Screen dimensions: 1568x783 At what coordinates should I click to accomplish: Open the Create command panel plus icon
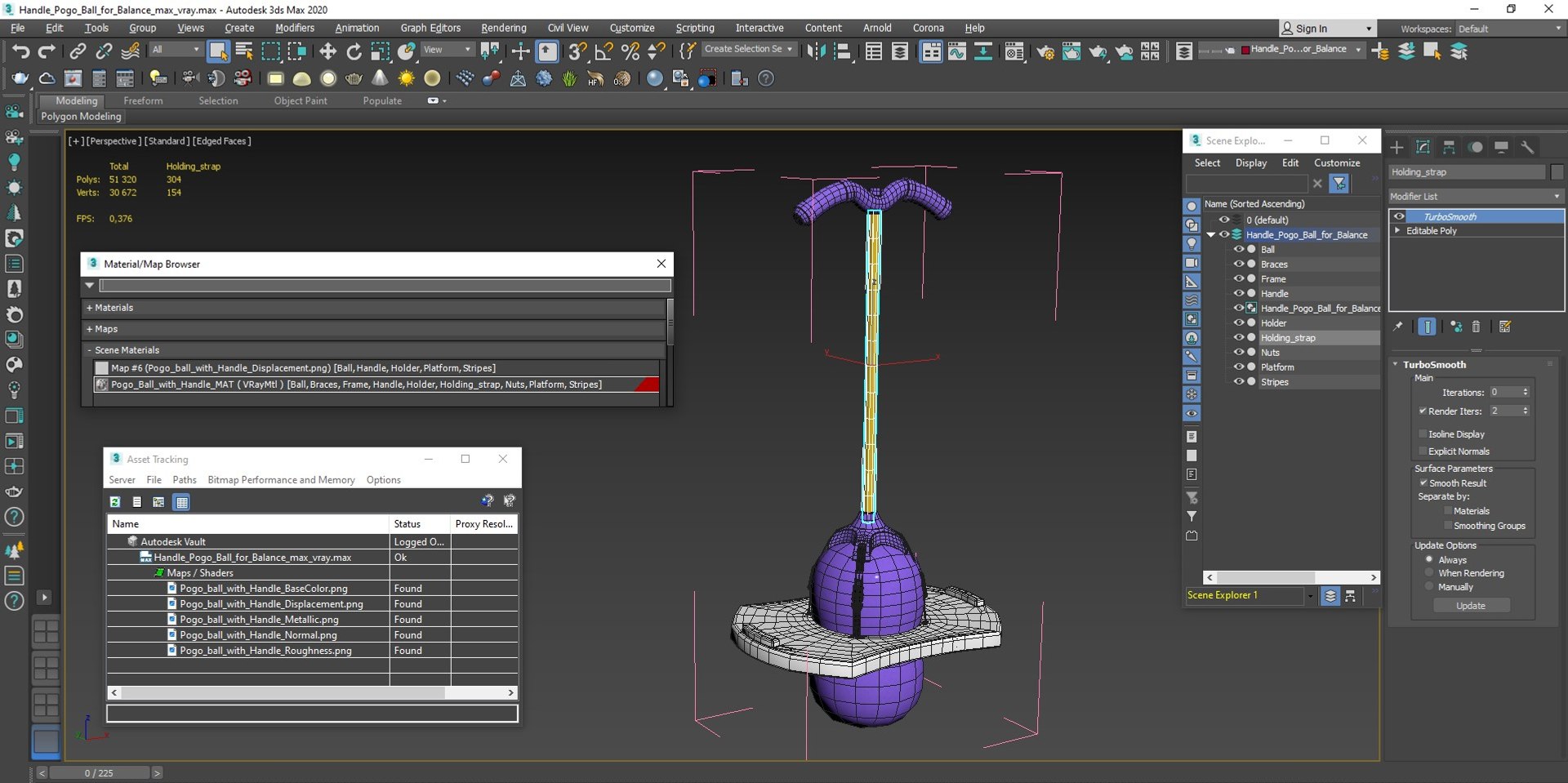coord(1396,147)
